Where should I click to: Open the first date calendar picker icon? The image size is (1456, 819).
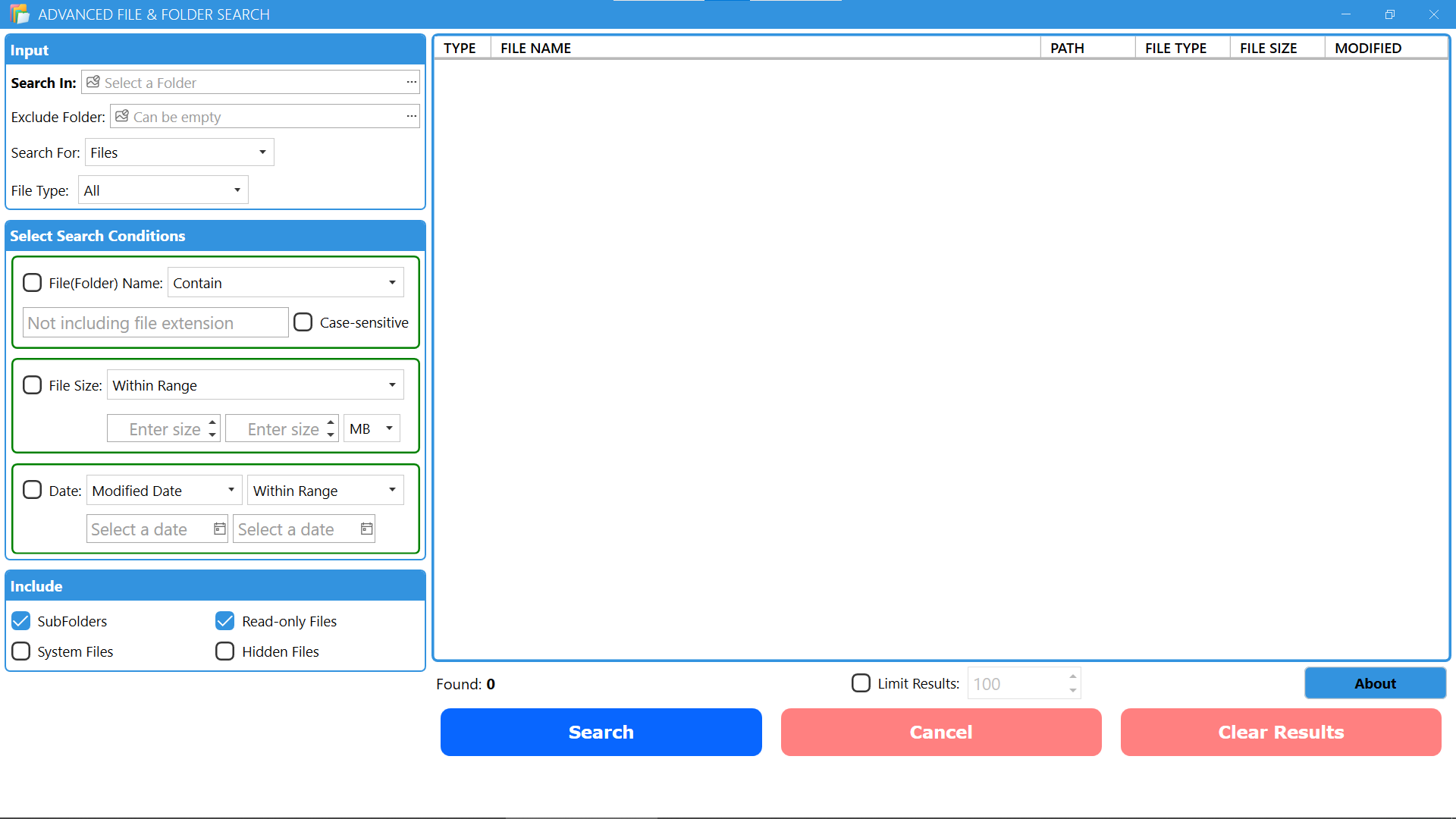219,529
